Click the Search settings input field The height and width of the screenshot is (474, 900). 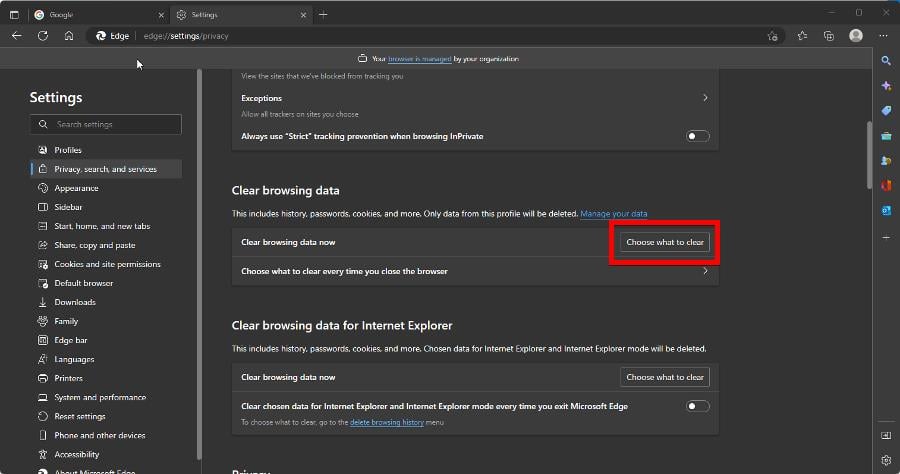pyautogui.click(x=106, y=125)
